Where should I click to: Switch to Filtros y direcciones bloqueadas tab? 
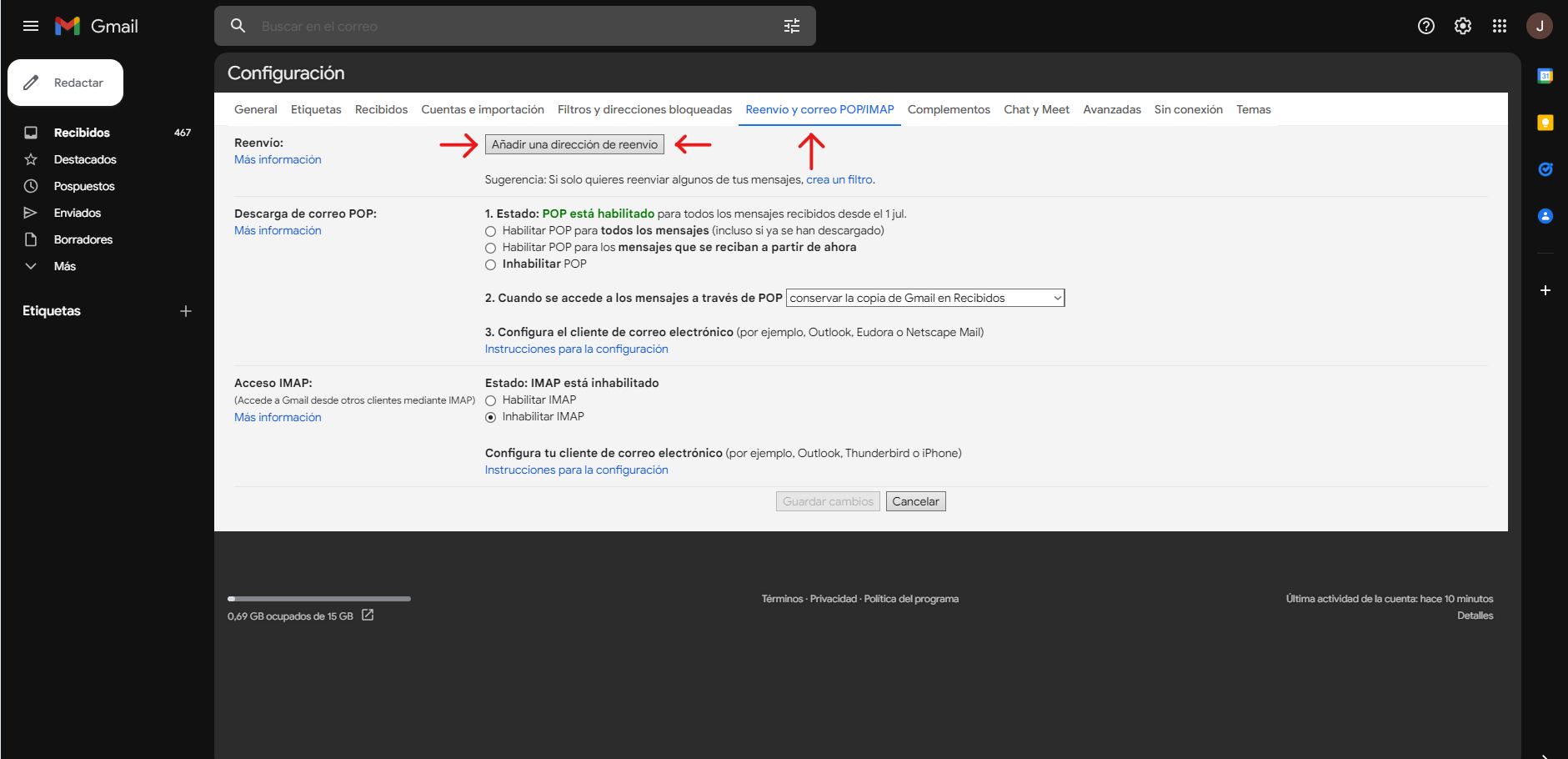click(644, 109)
